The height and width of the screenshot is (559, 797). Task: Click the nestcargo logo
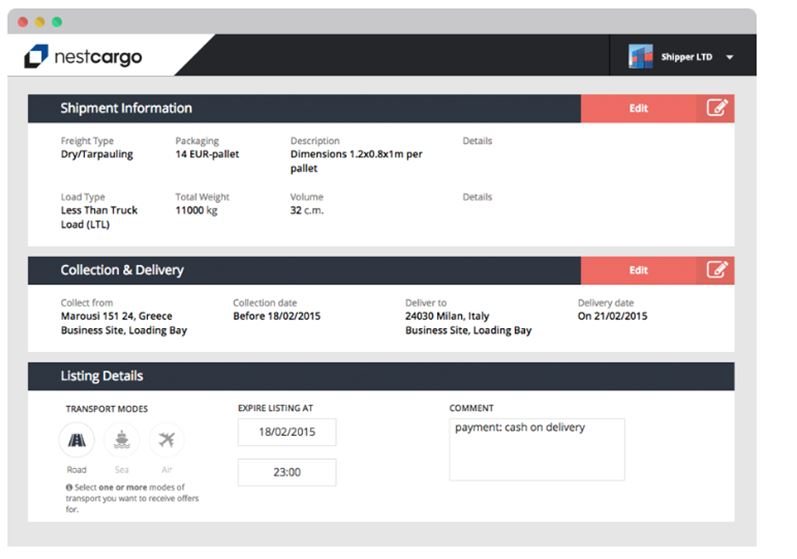tap(83, 57)
